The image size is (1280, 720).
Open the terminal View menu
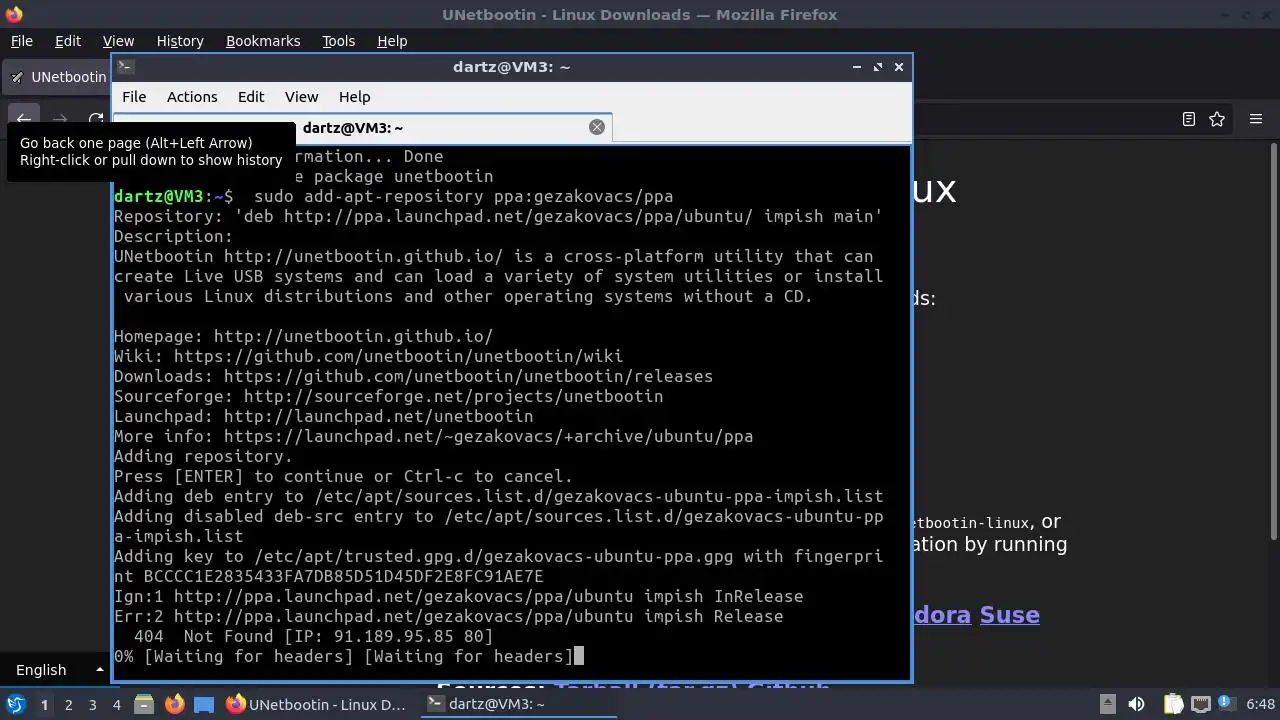point(301,97)
